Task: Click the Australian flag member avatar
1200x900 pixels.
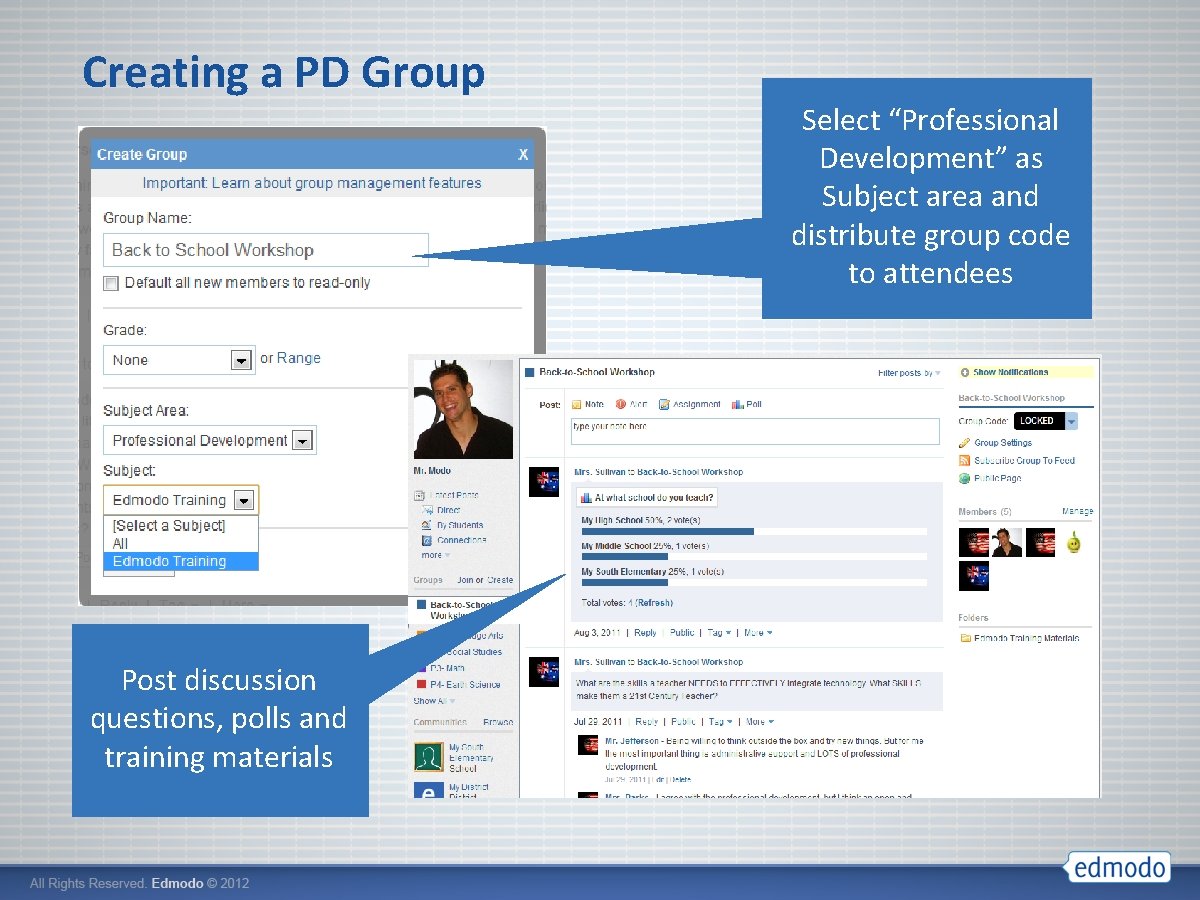Action: click(x=974, y=577)
